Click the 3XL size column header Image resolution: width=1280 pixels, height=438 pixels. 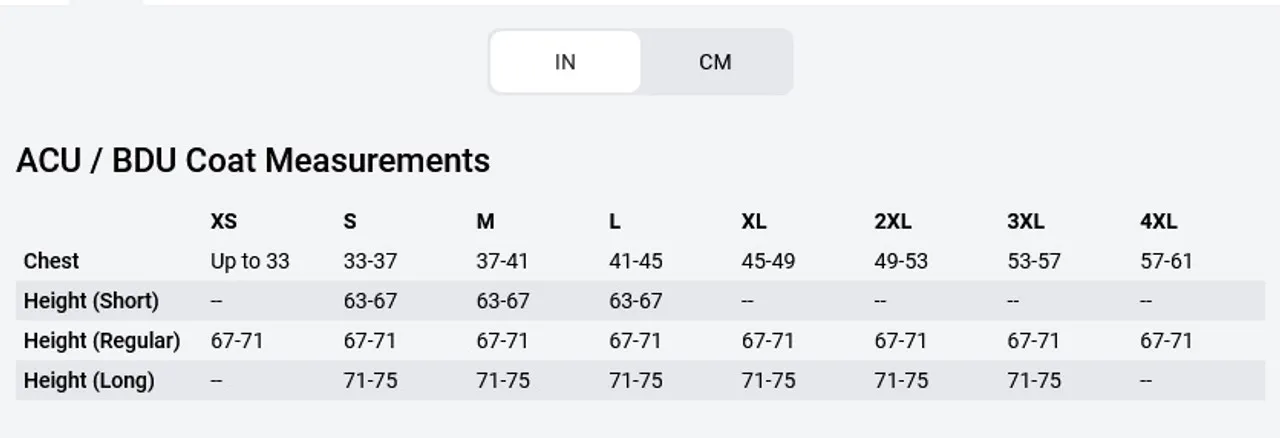(1026, 221)
